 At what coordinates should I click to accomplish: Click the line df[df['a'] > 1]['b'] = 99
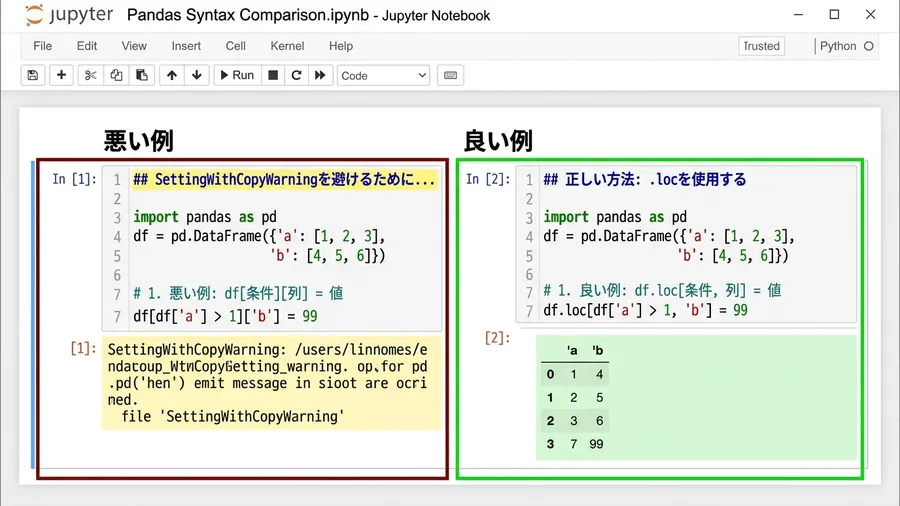point(225,316)
